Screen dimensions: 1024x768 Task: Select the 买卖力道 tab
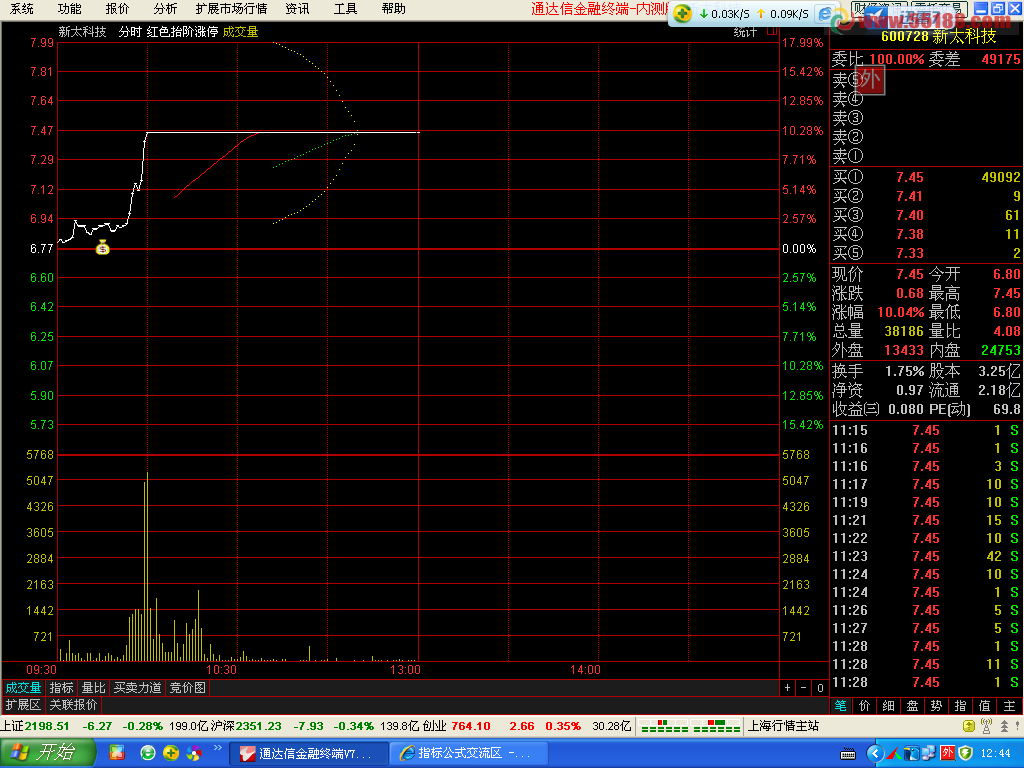click(x=137, y=688)
